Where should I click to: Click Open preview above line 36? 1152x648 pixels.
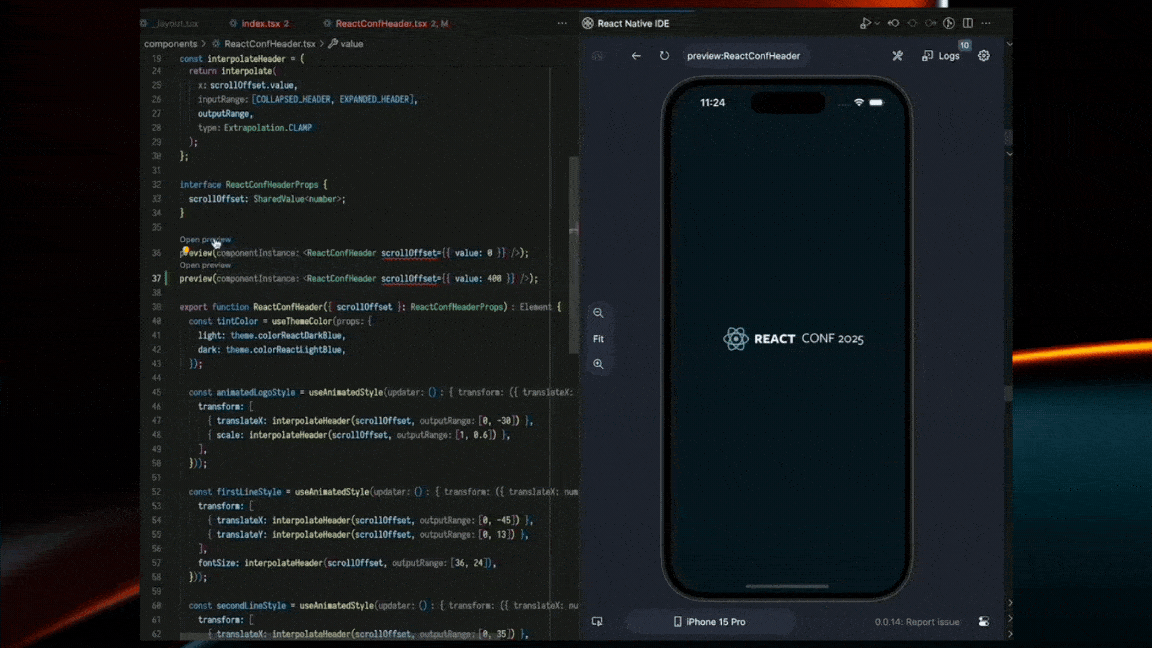point(205,240)
